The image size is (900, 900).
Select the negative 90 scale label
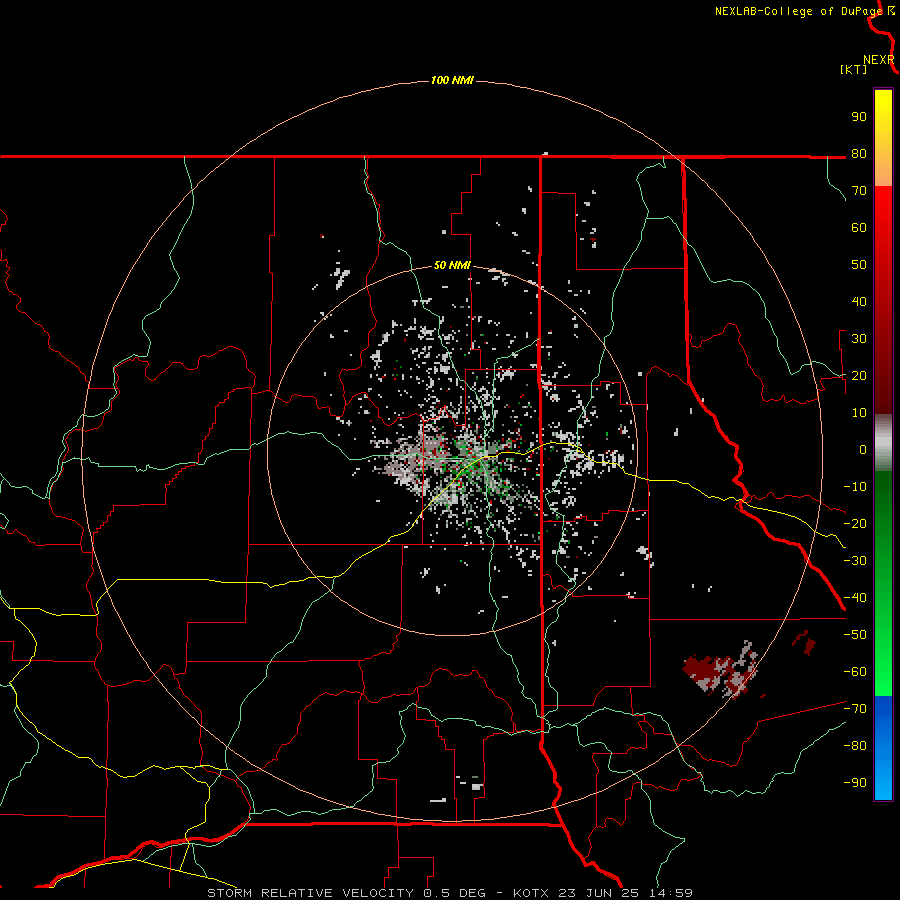click(855, 783)
